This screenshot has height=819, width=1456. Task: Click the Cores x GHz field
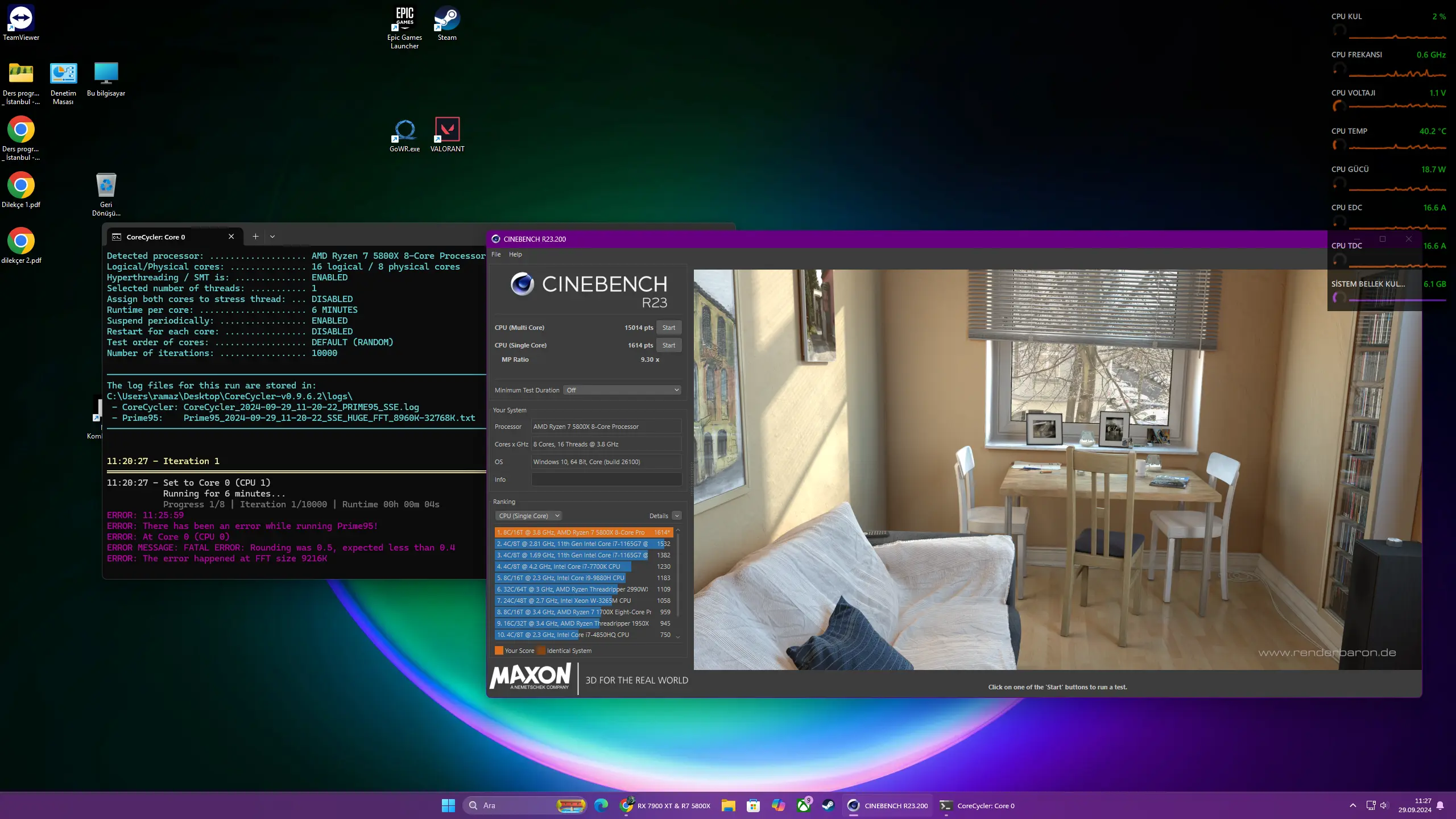pyautogui.click(x=606, y=444)
